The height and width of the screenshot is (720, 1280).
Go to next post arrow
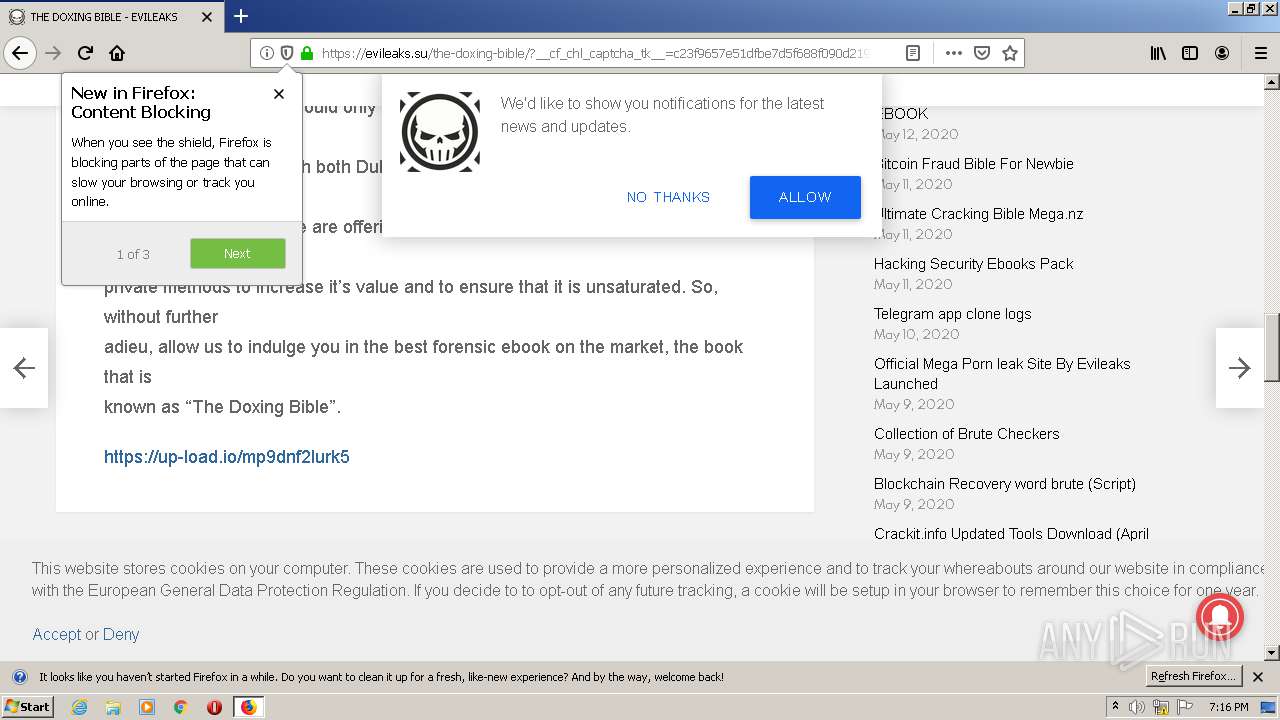[x=1240, y=368]
